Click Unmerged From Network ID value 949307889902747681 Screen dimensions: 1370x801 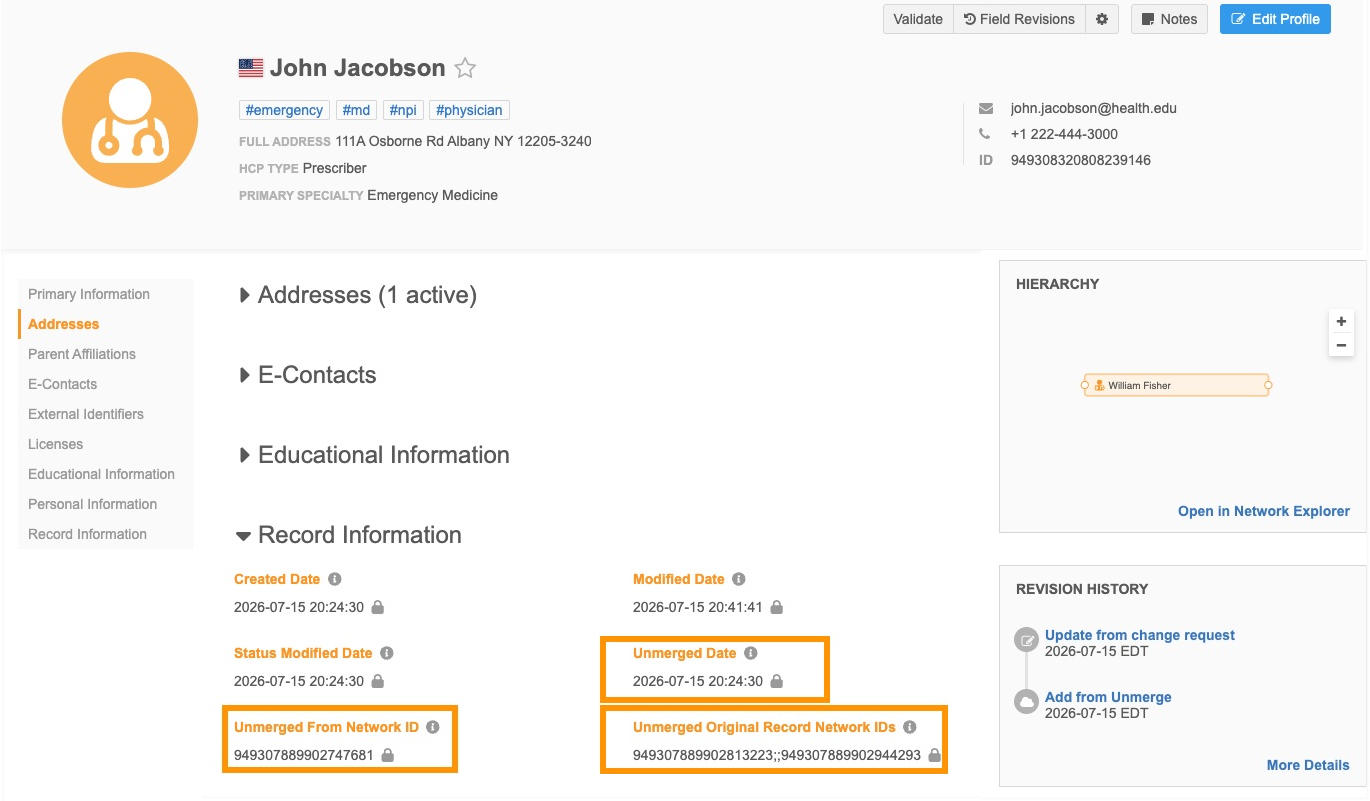[x=304, y=755]
